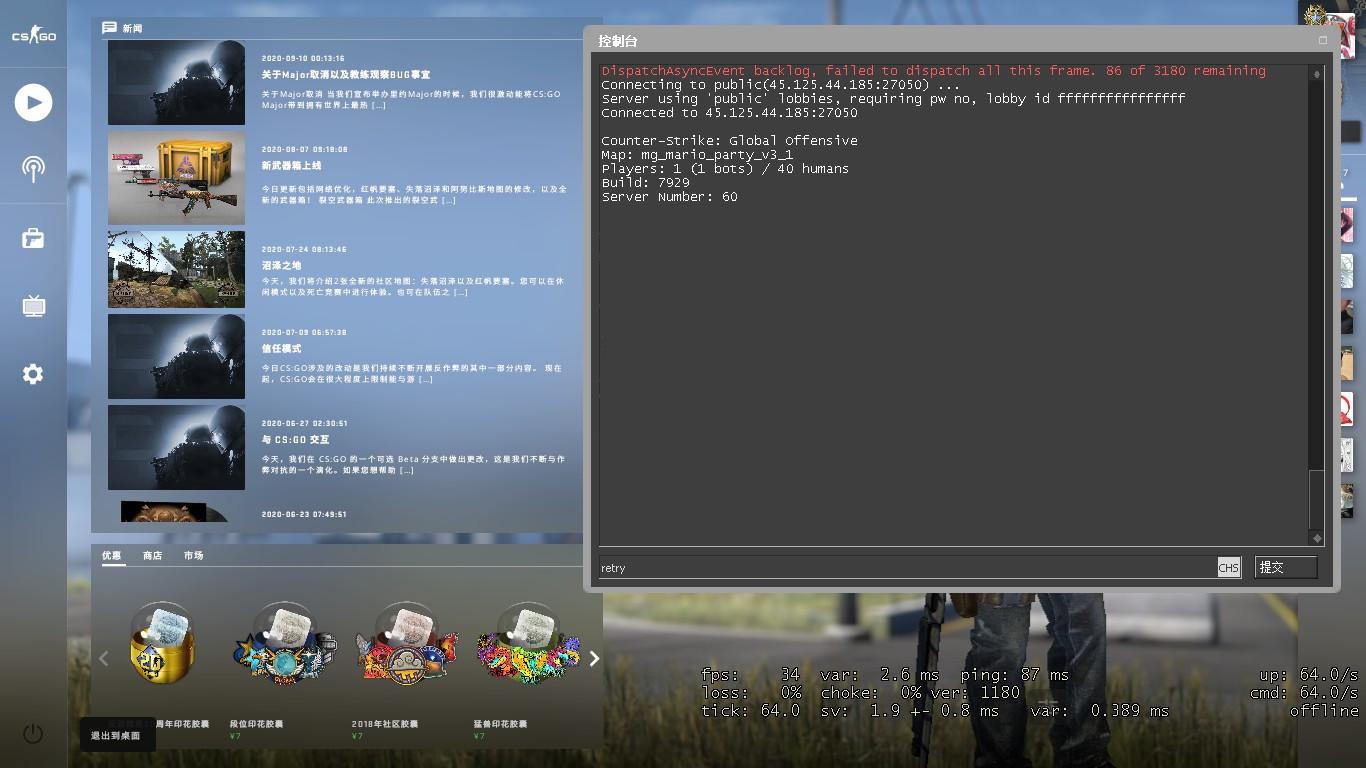
Task: Click the 与 CS:GO 交互 news thumbnail
Action: [x=176, y=447]
